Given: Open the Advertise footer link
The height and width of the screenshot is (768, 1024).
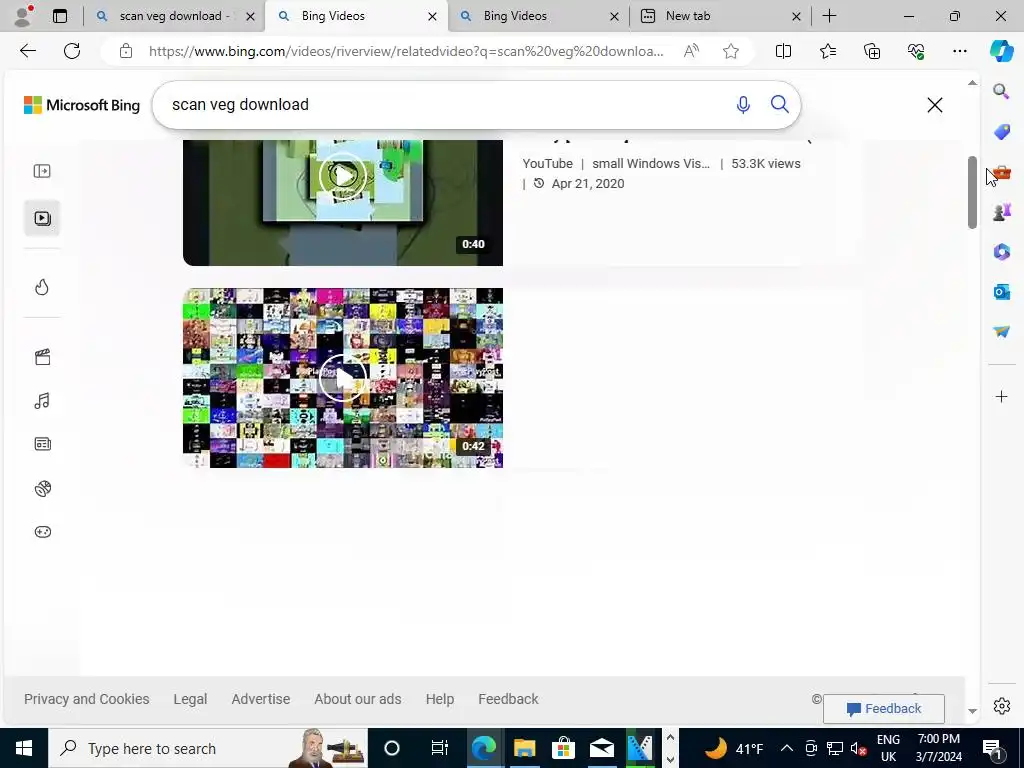Looking at the screenshot, I should (x=261, y=699).
